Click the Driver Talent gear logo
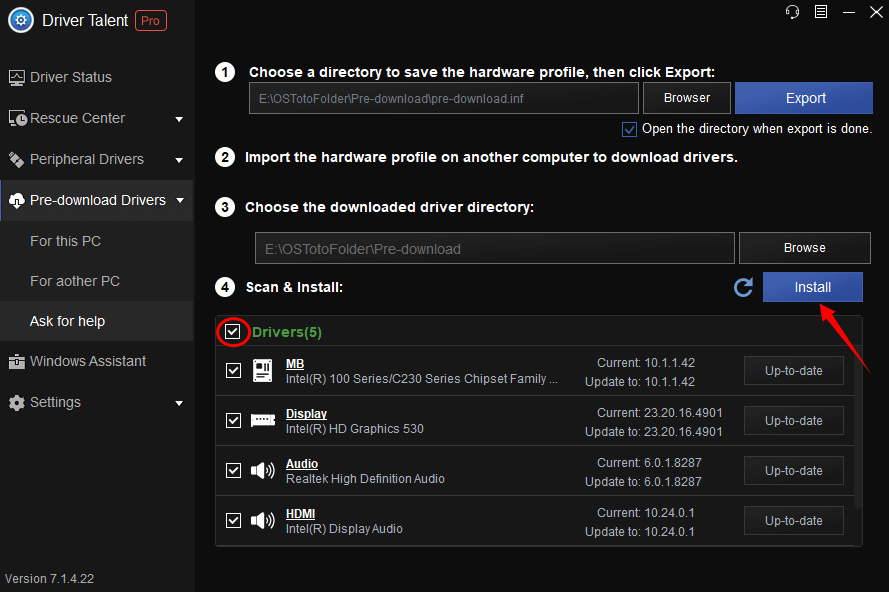The image size is (889, 592). point(21,20)
